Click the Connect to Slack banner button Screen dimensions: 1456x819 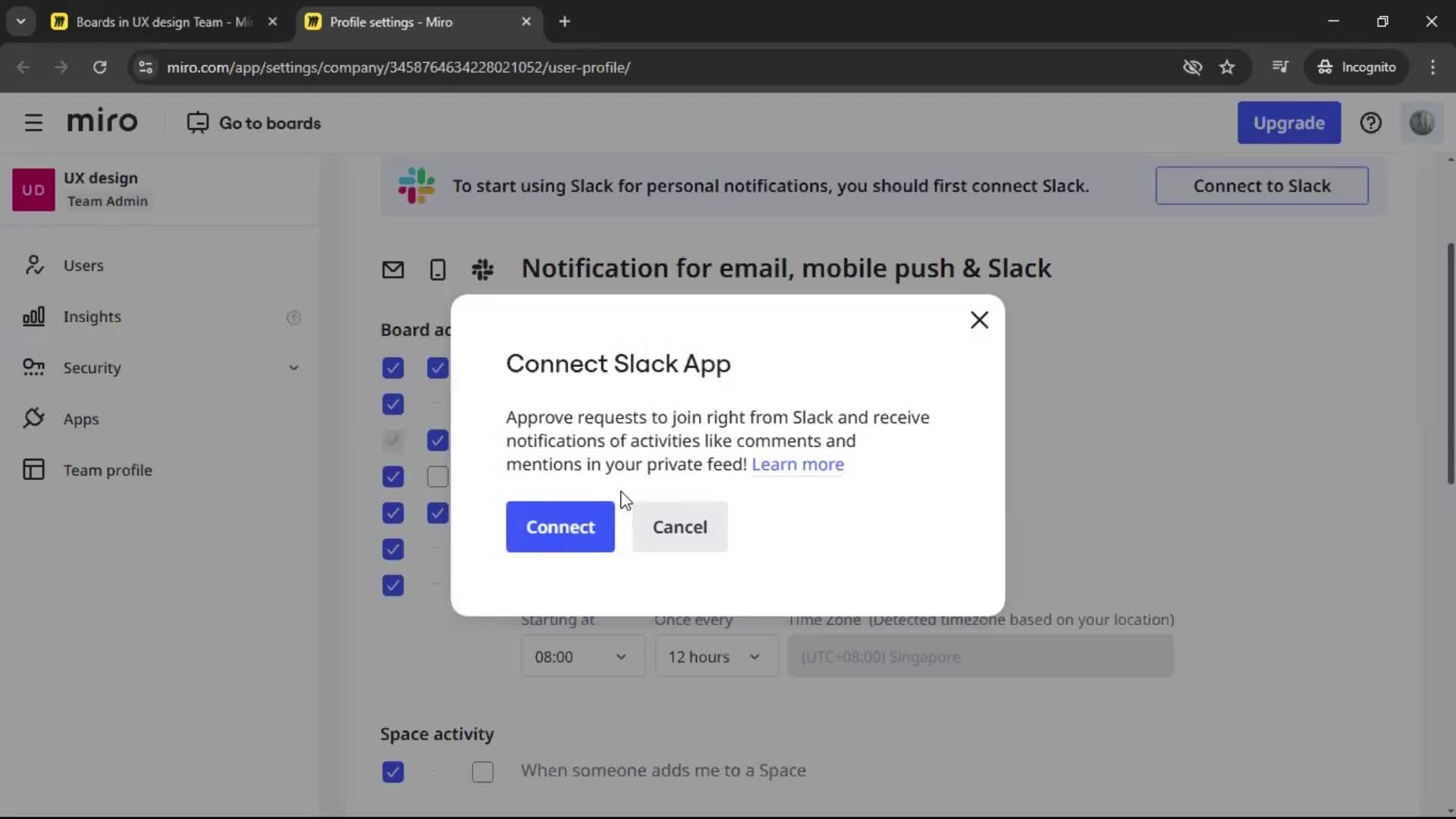(1262, 186)
